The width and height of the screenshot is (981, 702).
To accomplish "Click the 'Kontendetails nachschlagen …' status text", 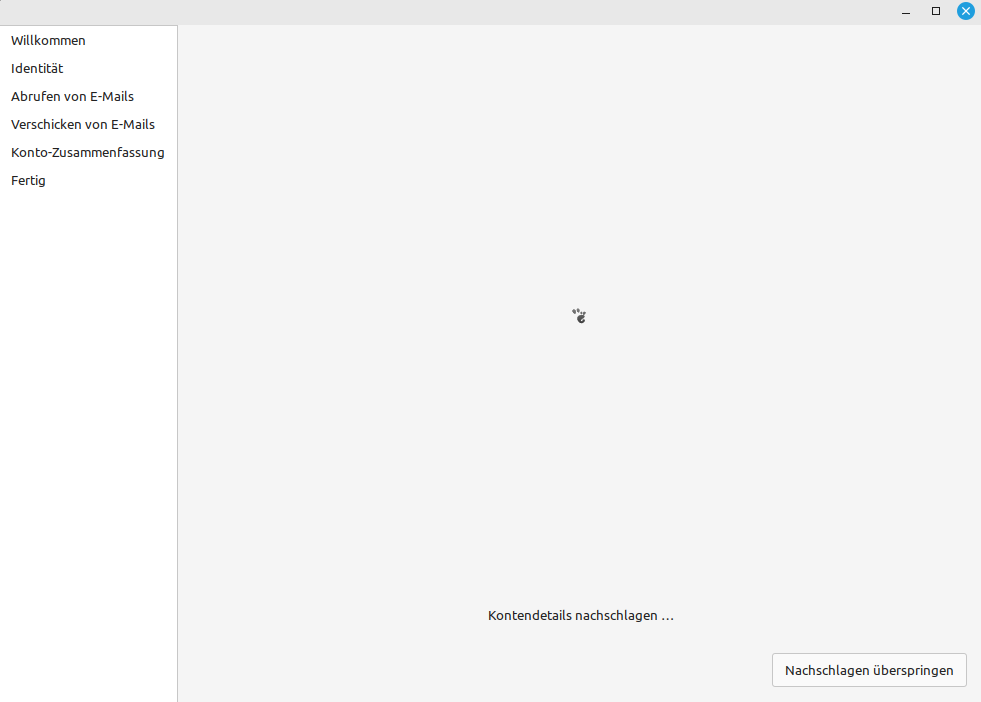I will coord(580,616).
